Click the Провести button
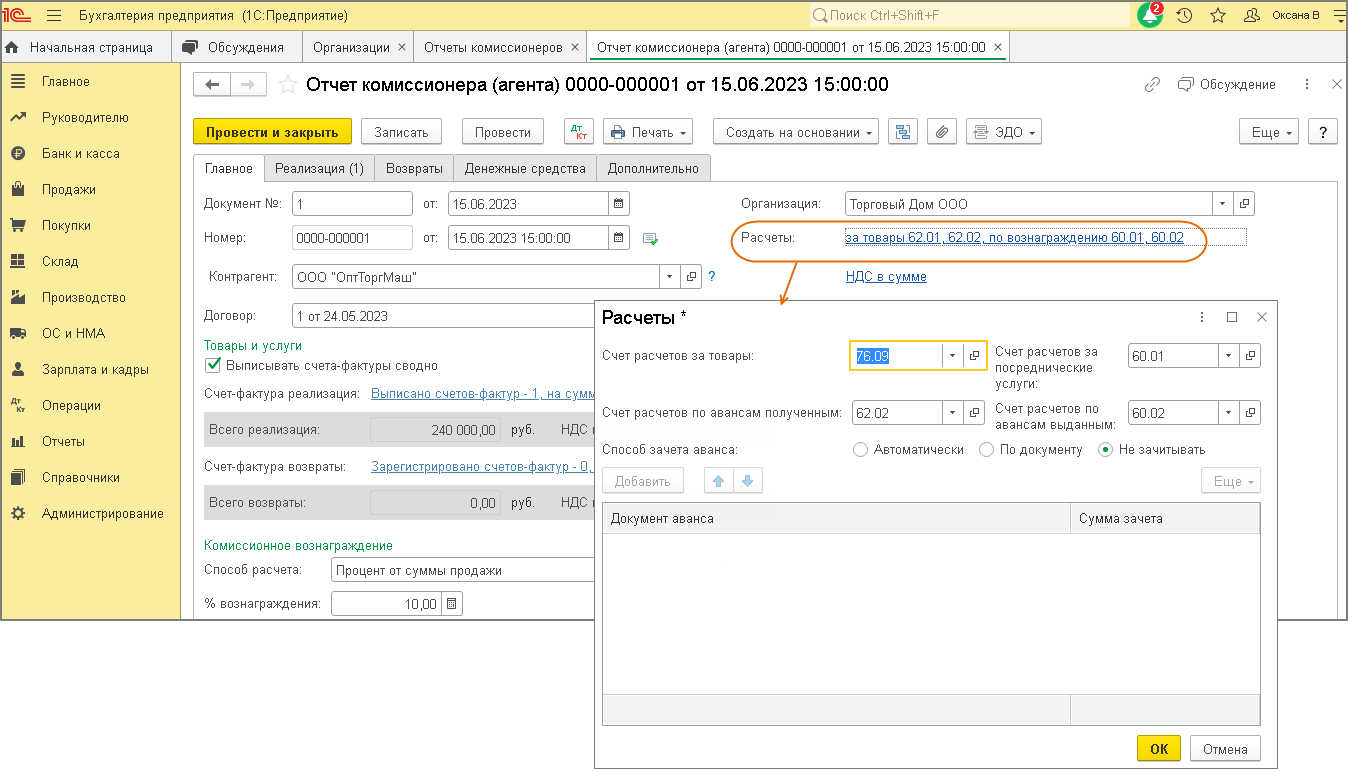The width and height of the screenshot is (1348, 772). point(503,132)
